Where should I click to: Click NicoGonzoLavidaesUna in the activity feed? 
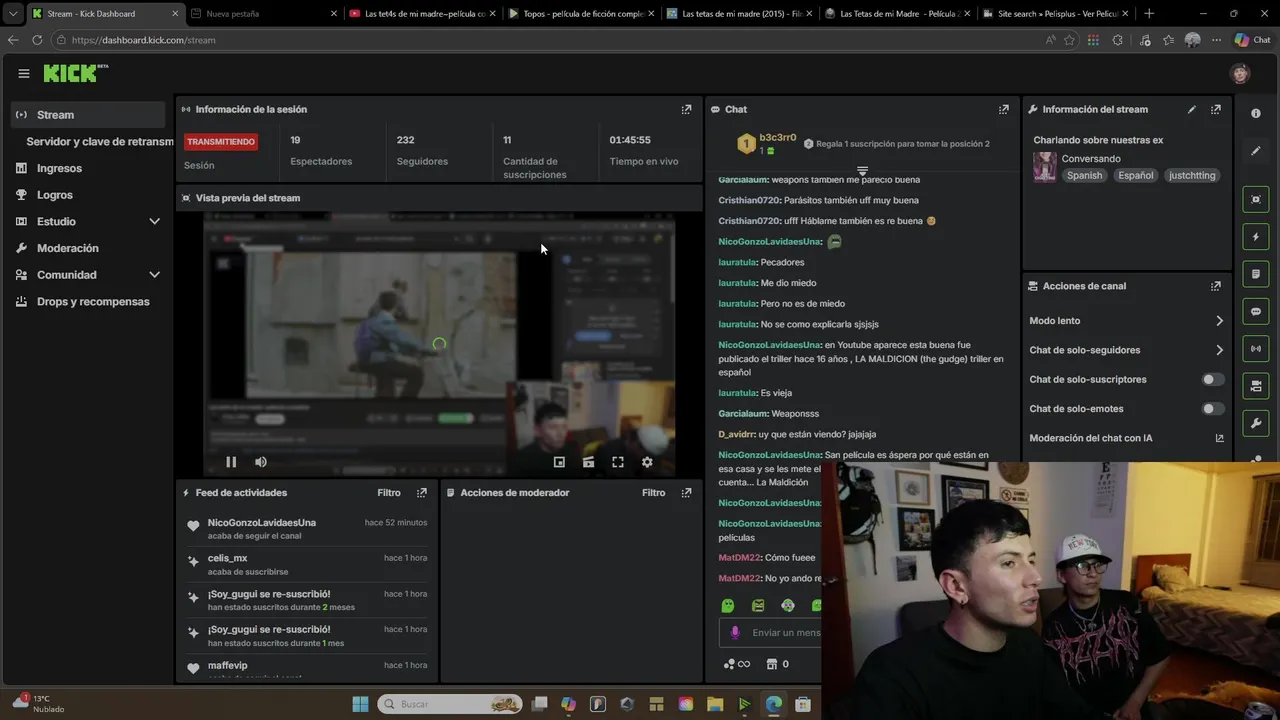pyautogui.click(x=262, y=523)
